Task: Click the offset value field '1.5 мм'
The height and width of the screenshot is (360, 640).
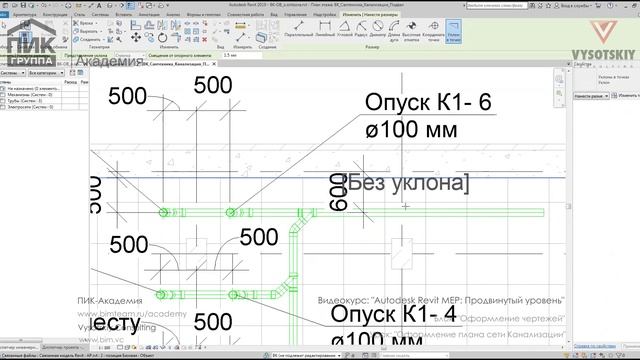Action: tap(242, 55)
